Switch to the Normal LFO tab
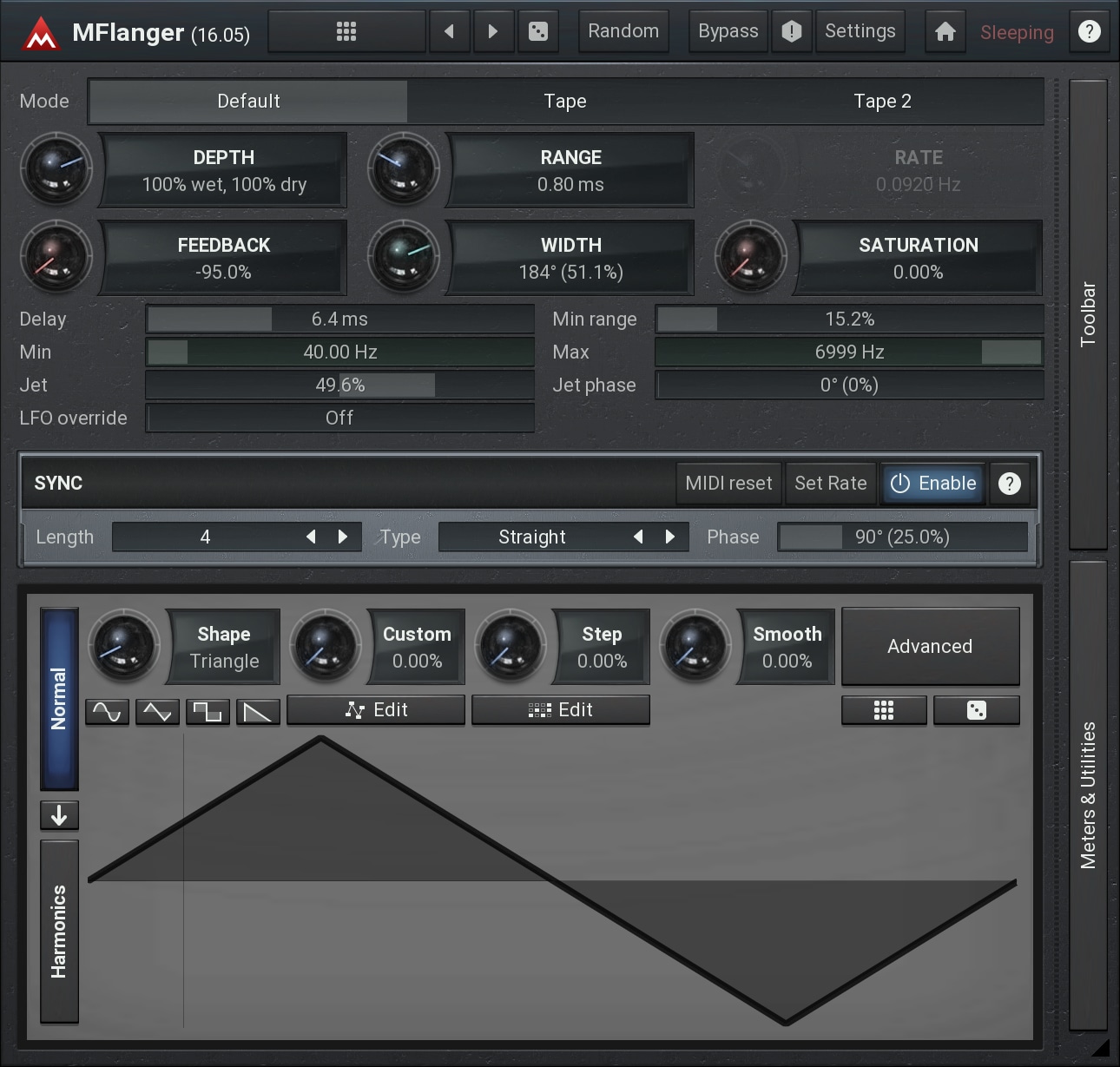1120x1067 pixels. pos(59,699)
